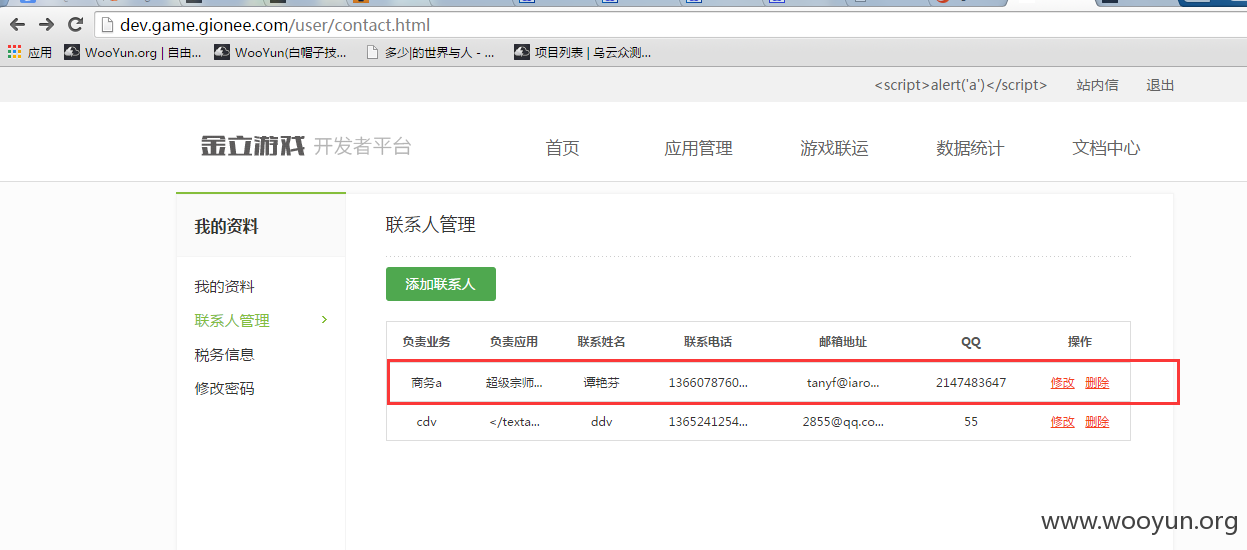
Task: Click the <script>alert('a')</script> username
Action: click(x=960, y=85)
